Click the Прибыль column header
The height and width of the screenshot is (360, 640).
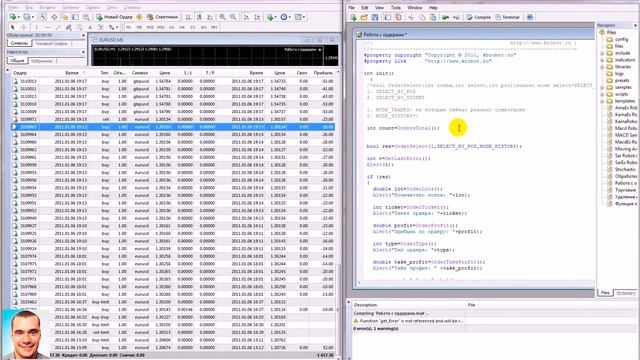(x=323, y=73)
